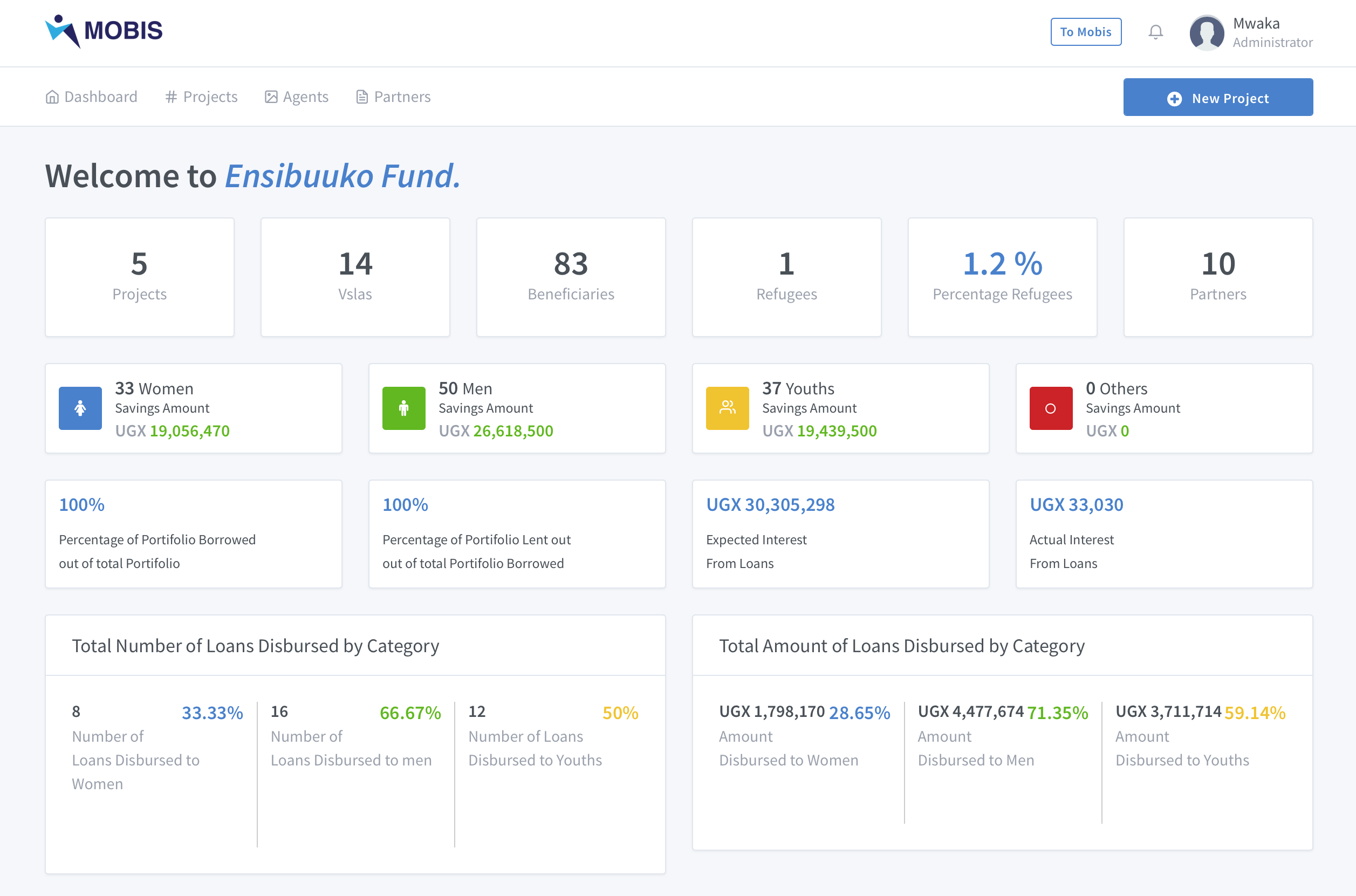Screen dimensions: 1356x896
Task: Select the 5 Projects stat card
Action: pos(139,277)
